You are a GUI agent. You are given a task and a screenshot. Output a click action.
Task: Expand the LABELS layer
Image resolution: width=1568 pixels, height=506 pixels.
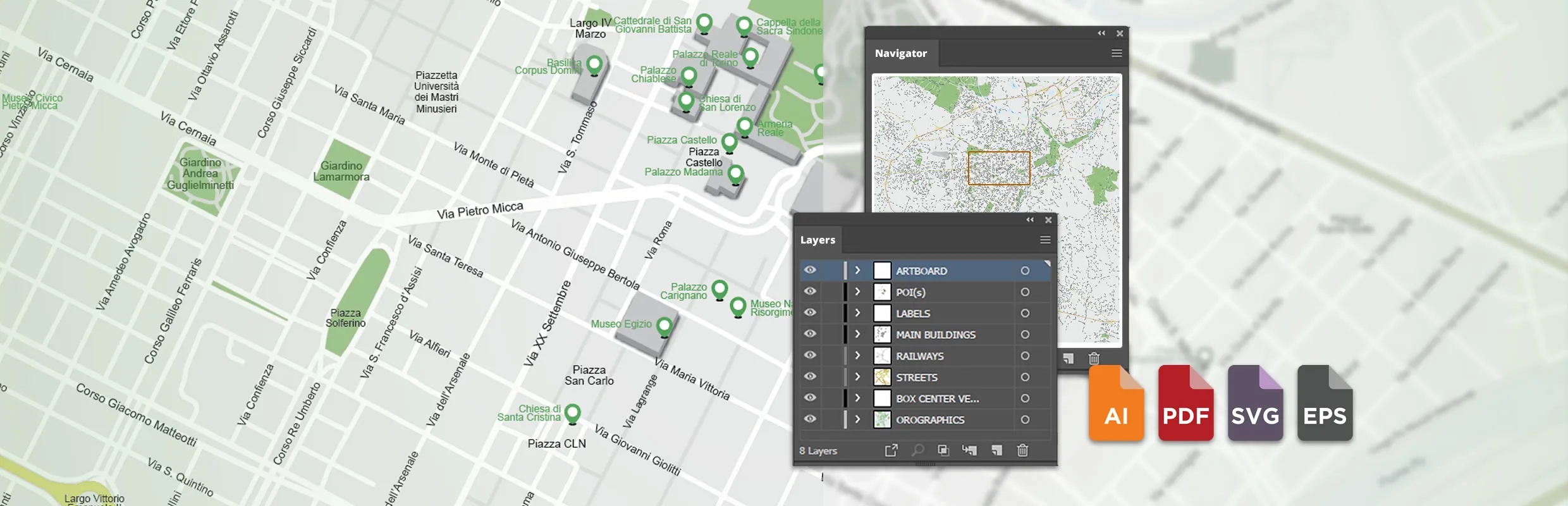click(857, 312)
